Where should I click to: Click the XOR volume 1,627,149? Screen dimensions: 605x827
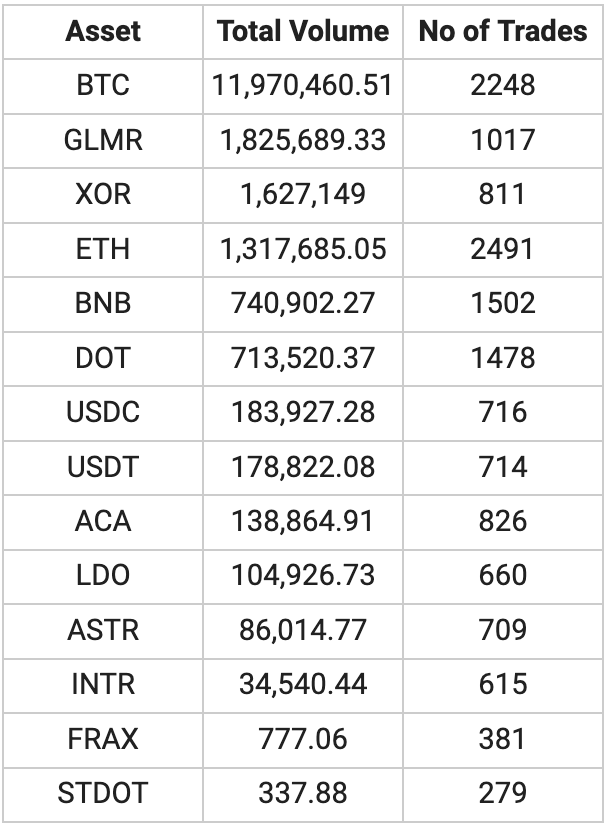pos(303,195)
